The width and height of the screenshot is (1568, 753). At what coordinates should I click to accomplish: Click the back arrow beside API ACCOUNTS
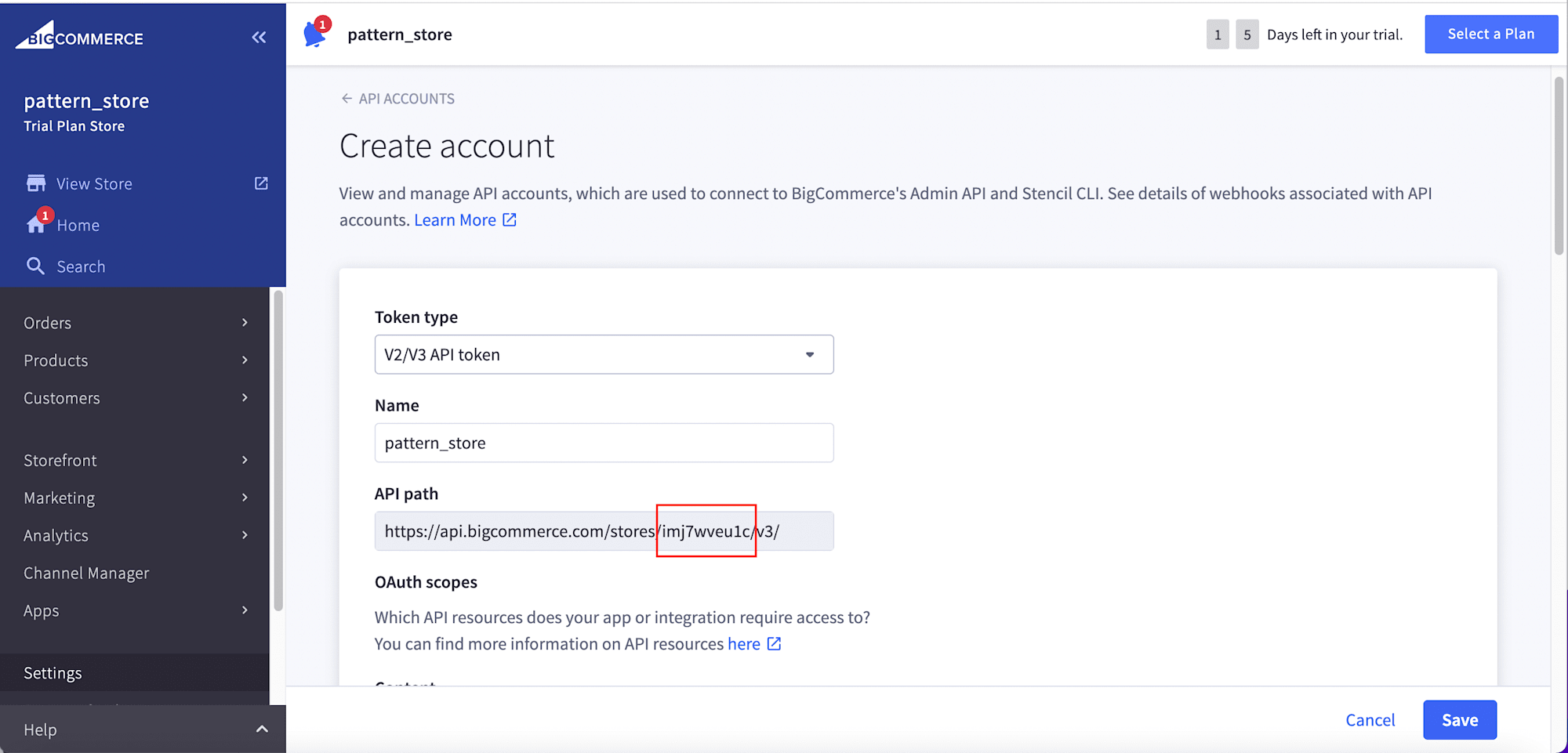(x=347, y=99)
